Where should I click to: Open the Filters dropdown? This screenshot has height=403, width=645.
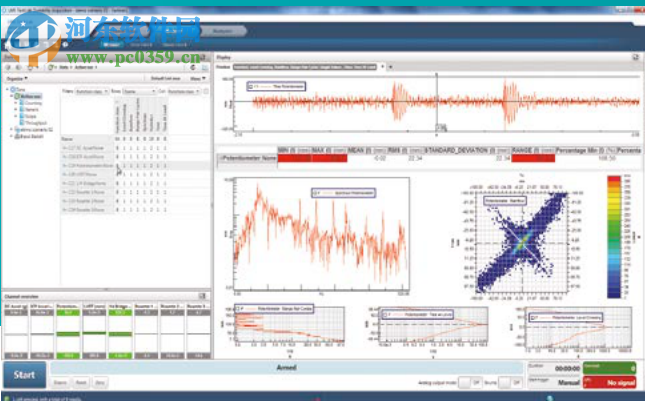[x=92, y=91]
